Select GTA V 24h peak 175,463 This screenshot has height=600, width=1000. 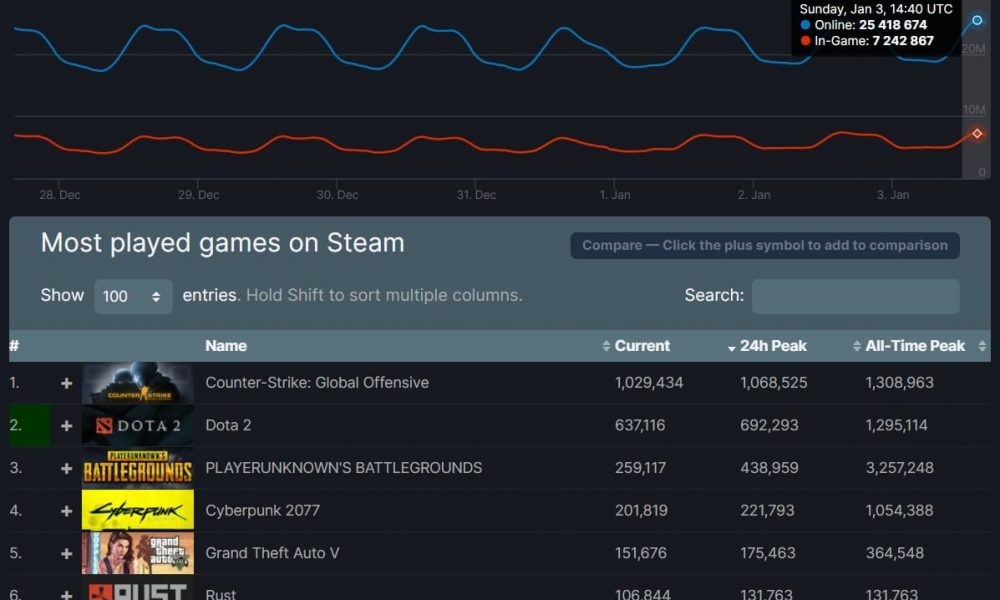coord(768,553)
